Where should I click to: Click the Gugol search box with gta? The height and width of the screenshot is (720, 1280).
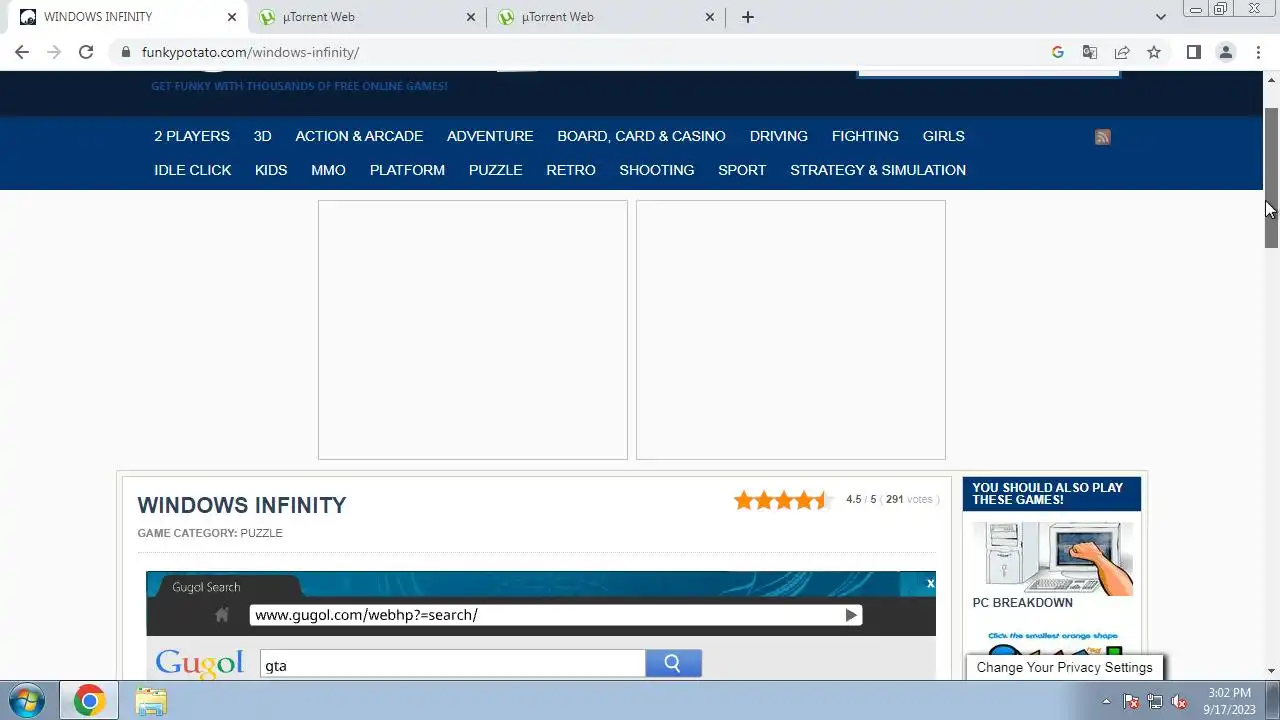point(453,664)
